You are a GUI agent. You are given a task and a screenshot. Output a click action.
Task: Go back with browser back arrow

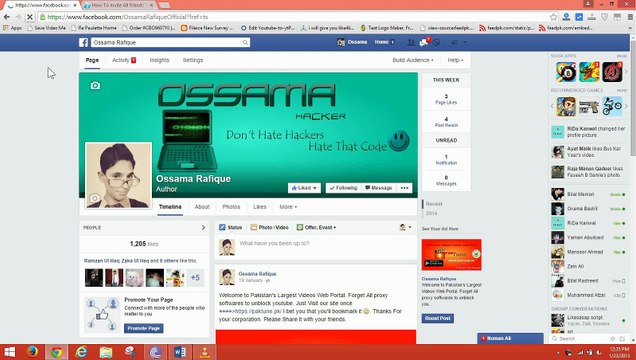click(7, 17)
